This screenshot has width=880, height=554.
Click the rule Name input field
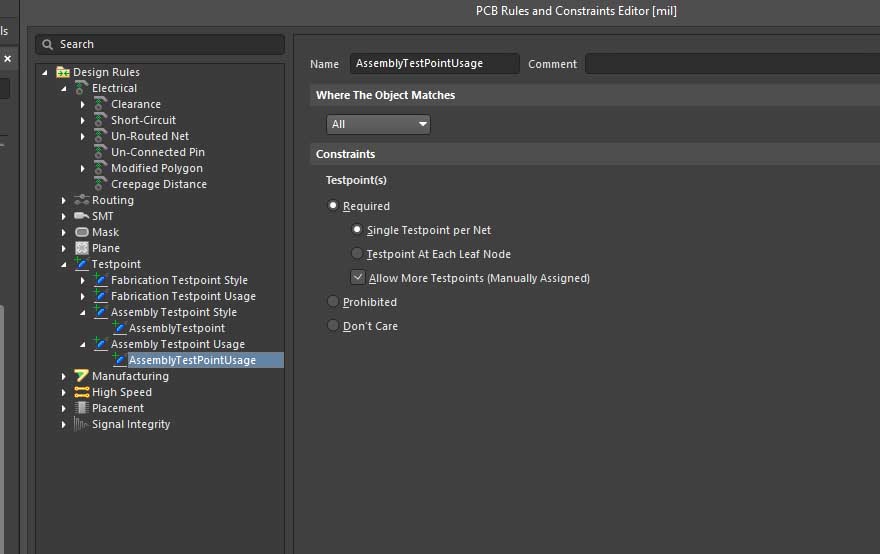point(433,64)
